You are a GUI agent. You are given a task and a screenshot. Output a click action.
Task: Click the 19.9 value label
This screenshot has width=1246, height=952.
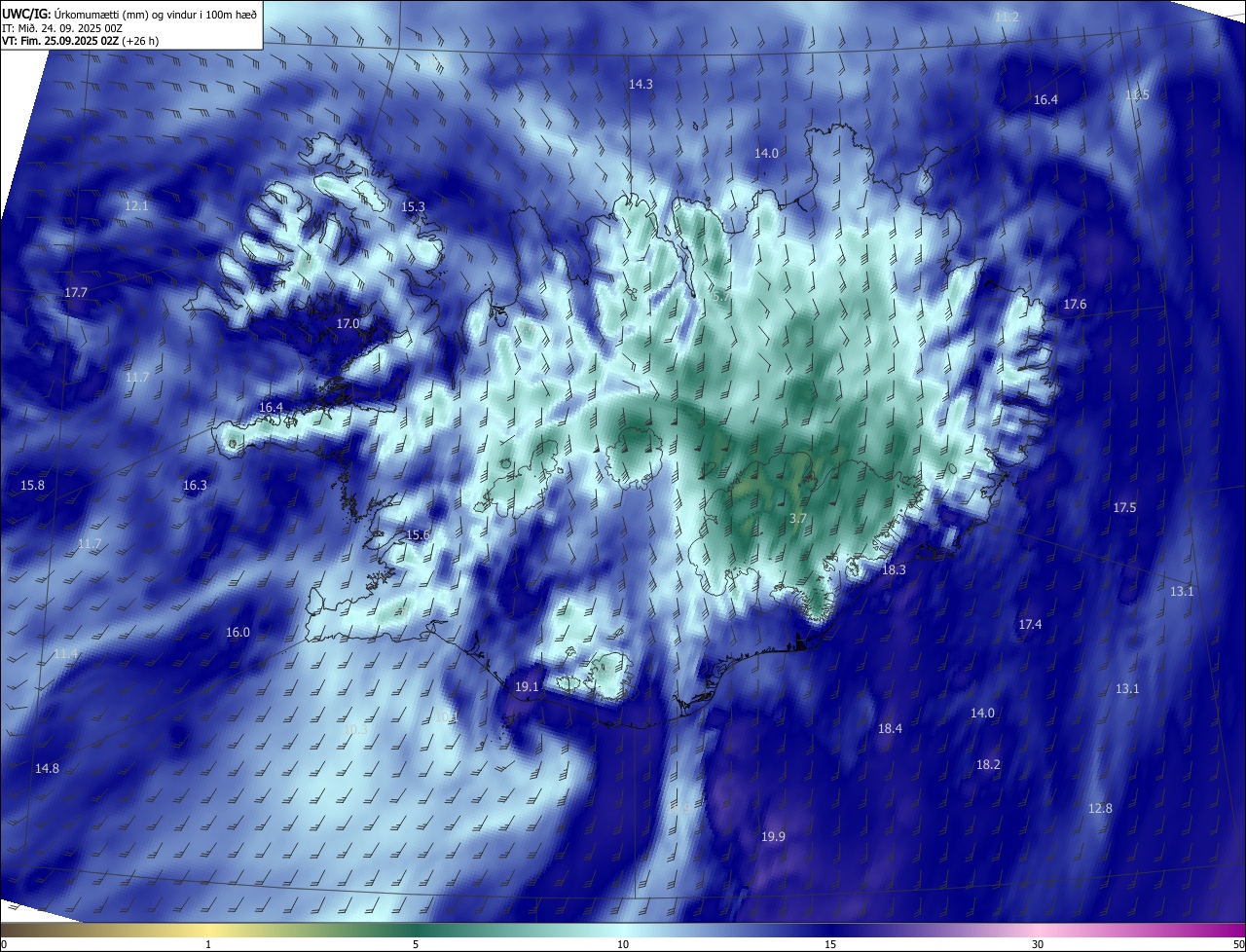773,837
